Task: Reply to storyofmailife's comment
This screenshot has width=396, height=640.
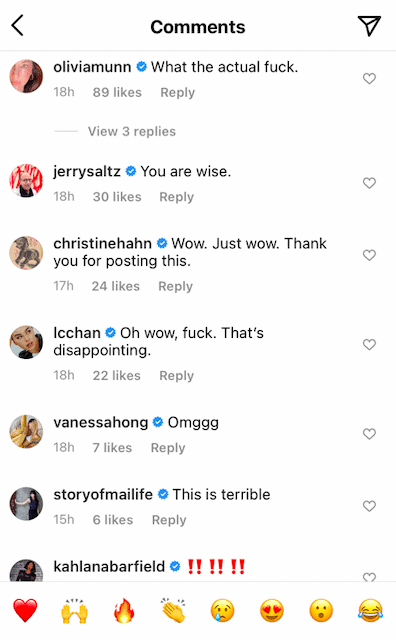Action: tap(169, 520)
